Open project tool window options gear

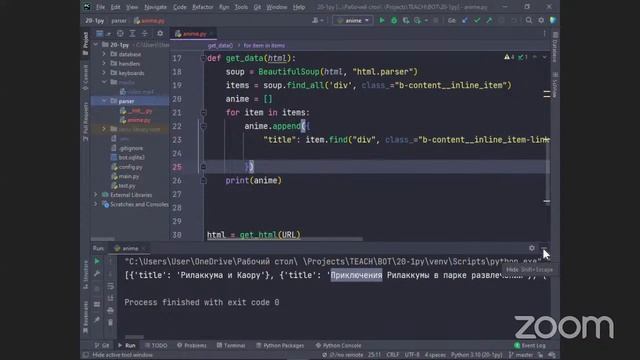coord(160,33)
